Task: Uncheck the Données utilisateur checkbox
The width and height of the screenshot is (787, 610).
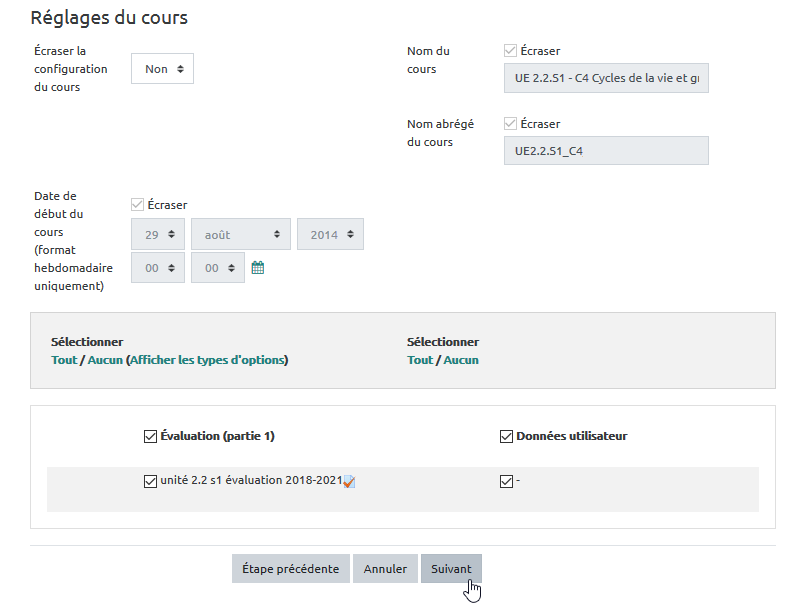Action: point(506,436)
